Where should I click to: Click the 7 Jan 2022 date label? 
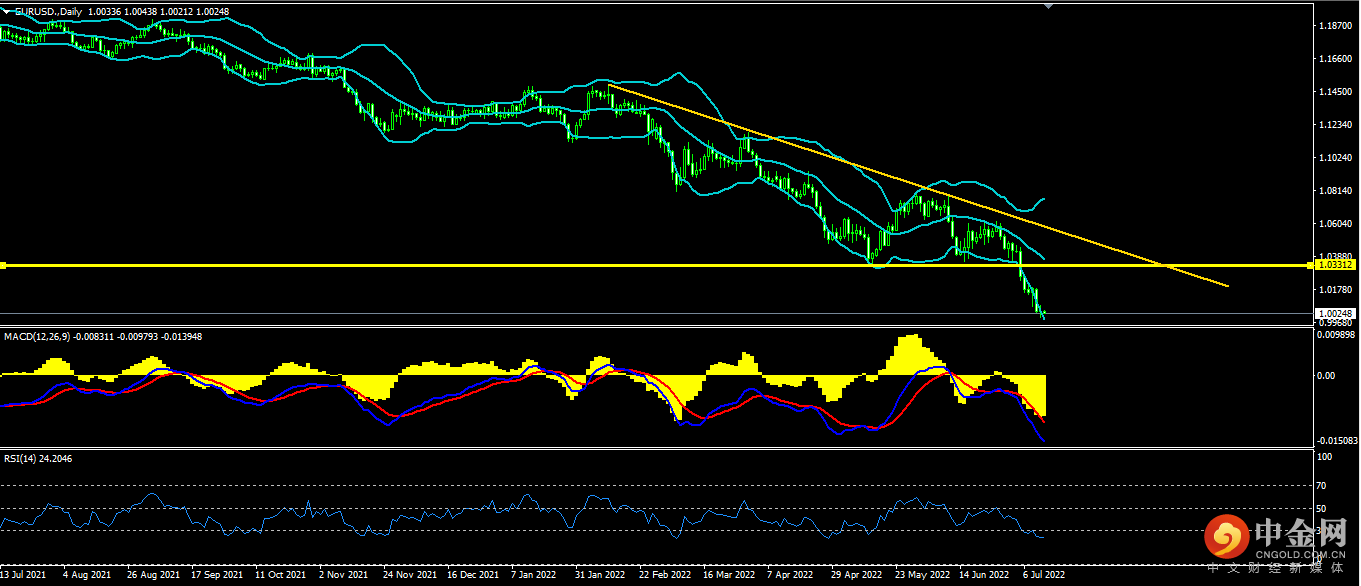point(533,576)
